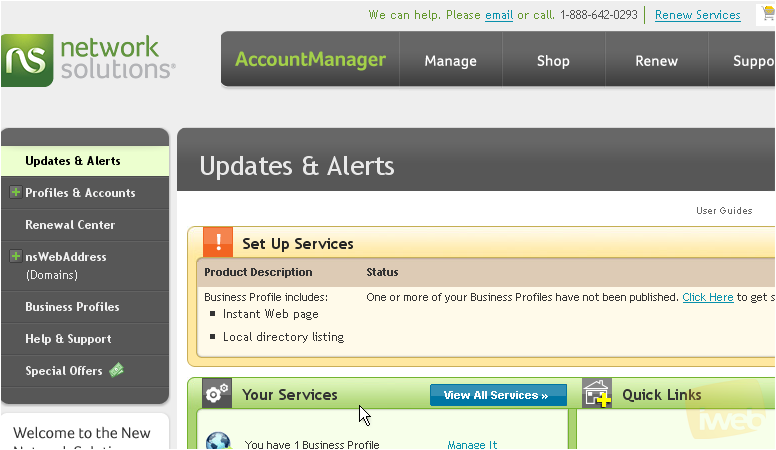Open the Manage menu tab
The width and height of the screenshot is (776, 450).
tap(450, 61)
